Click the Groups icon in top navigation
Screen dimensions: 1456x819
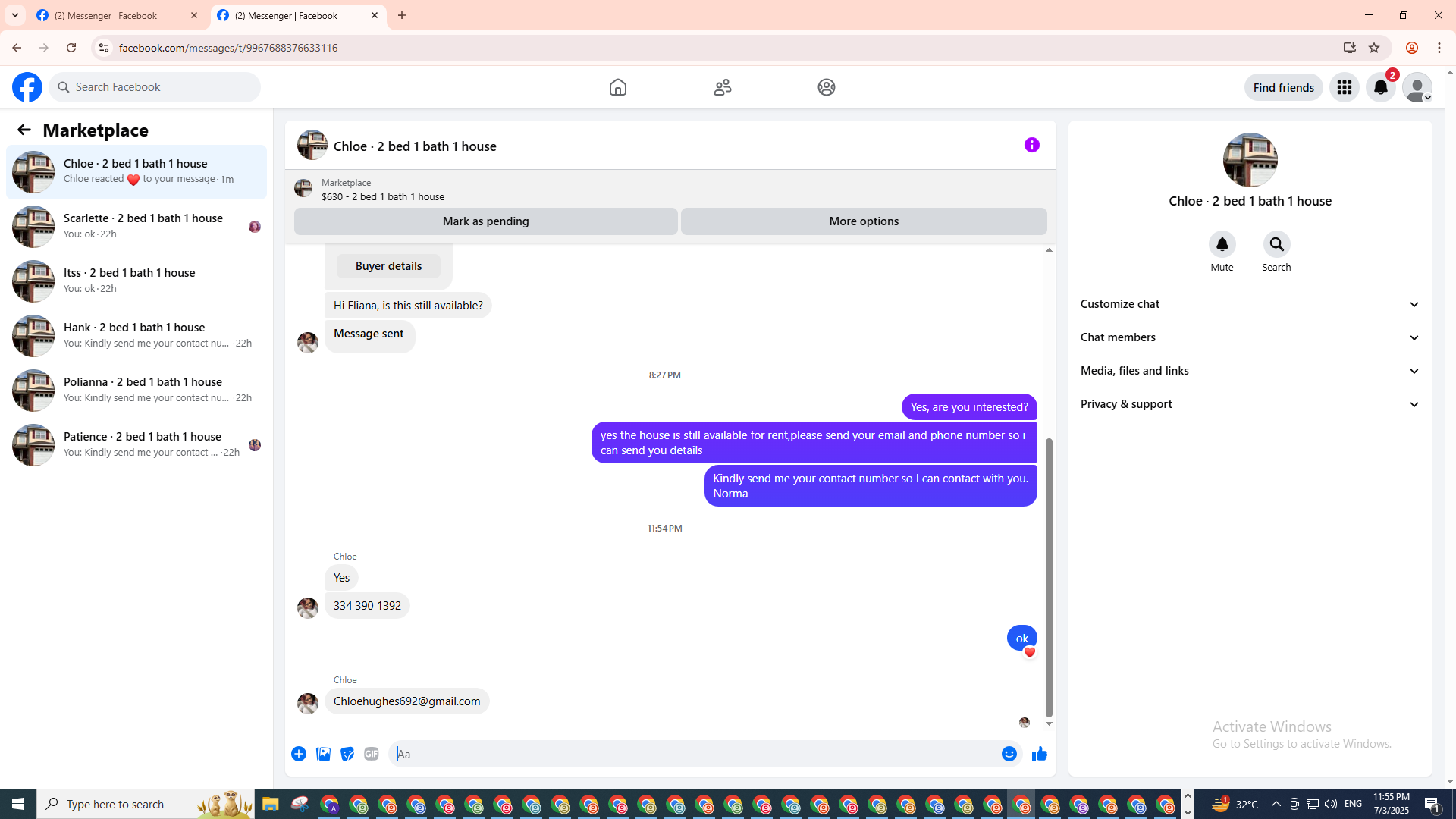826,87
